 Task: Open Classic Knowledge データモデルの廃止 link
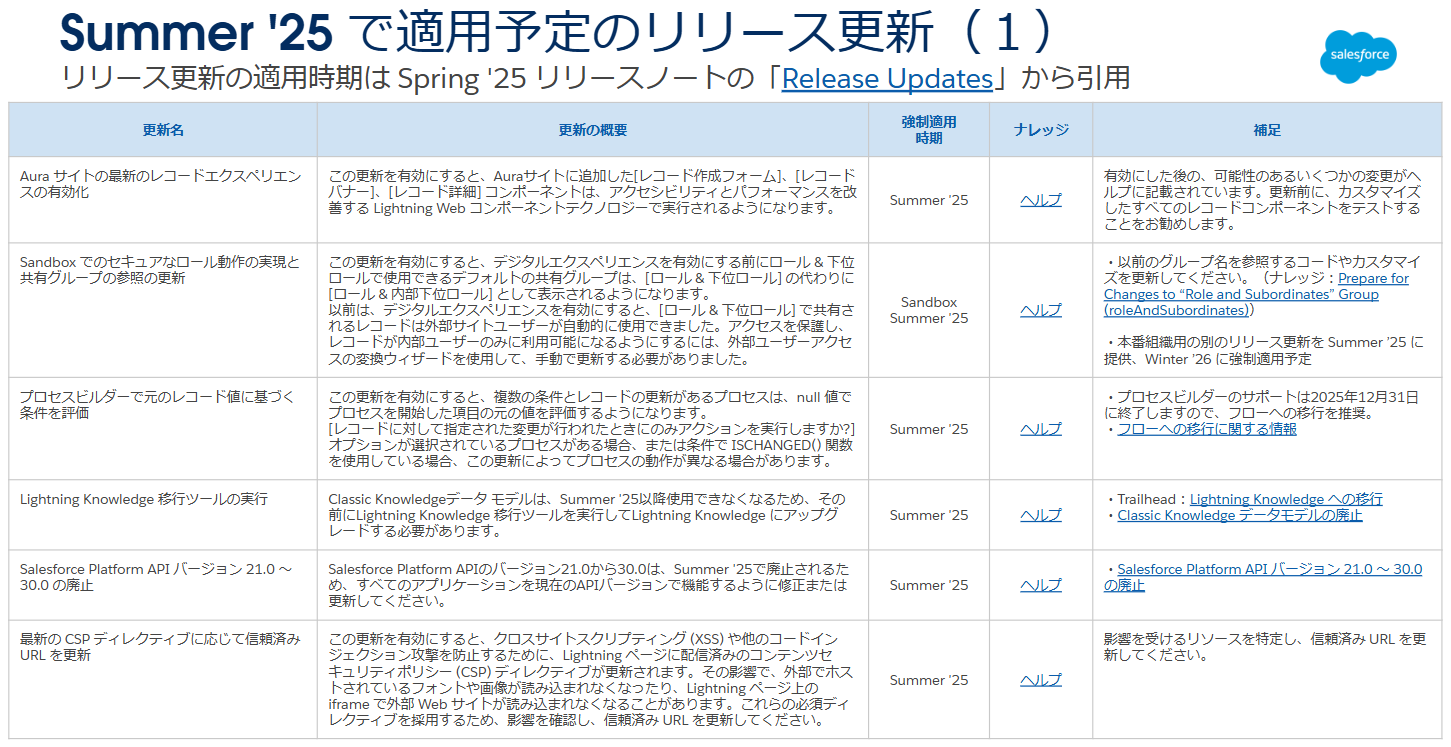1239,515
